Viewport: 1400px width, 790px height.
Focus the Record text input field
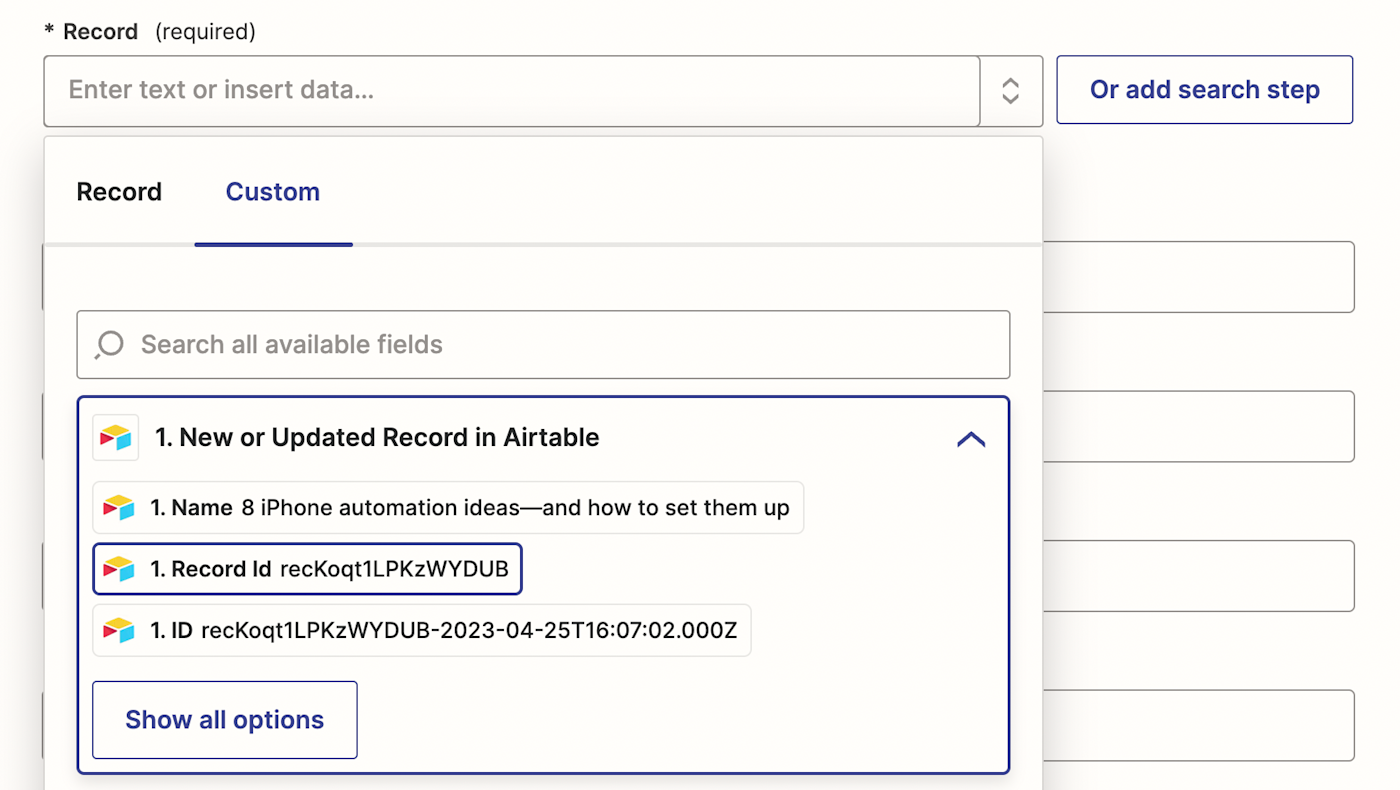pyautogui.click(x=512, y=91)
